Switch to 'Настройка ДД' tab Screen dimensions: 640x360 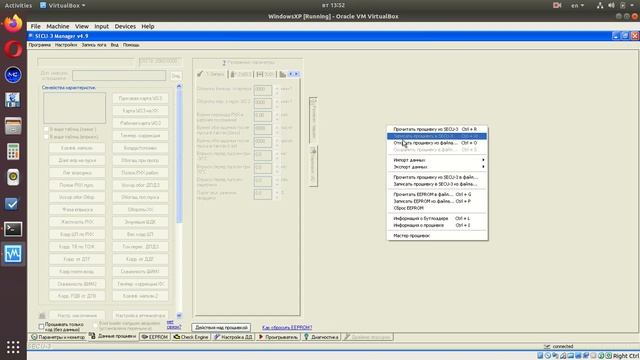tap(233, 337)
